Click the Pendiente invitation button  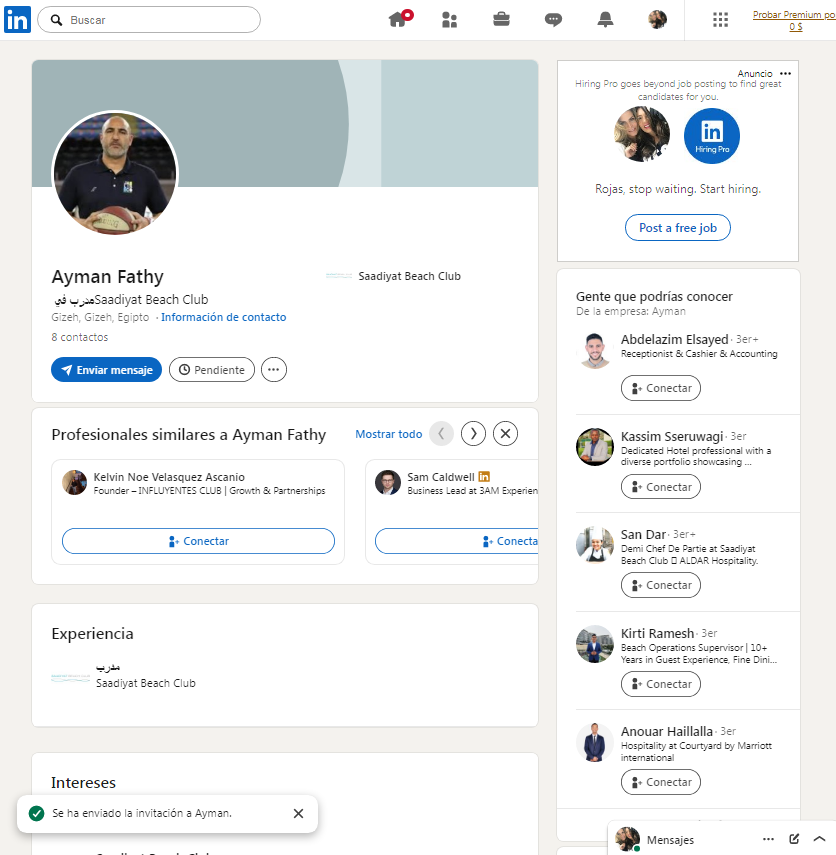(212, 370)
